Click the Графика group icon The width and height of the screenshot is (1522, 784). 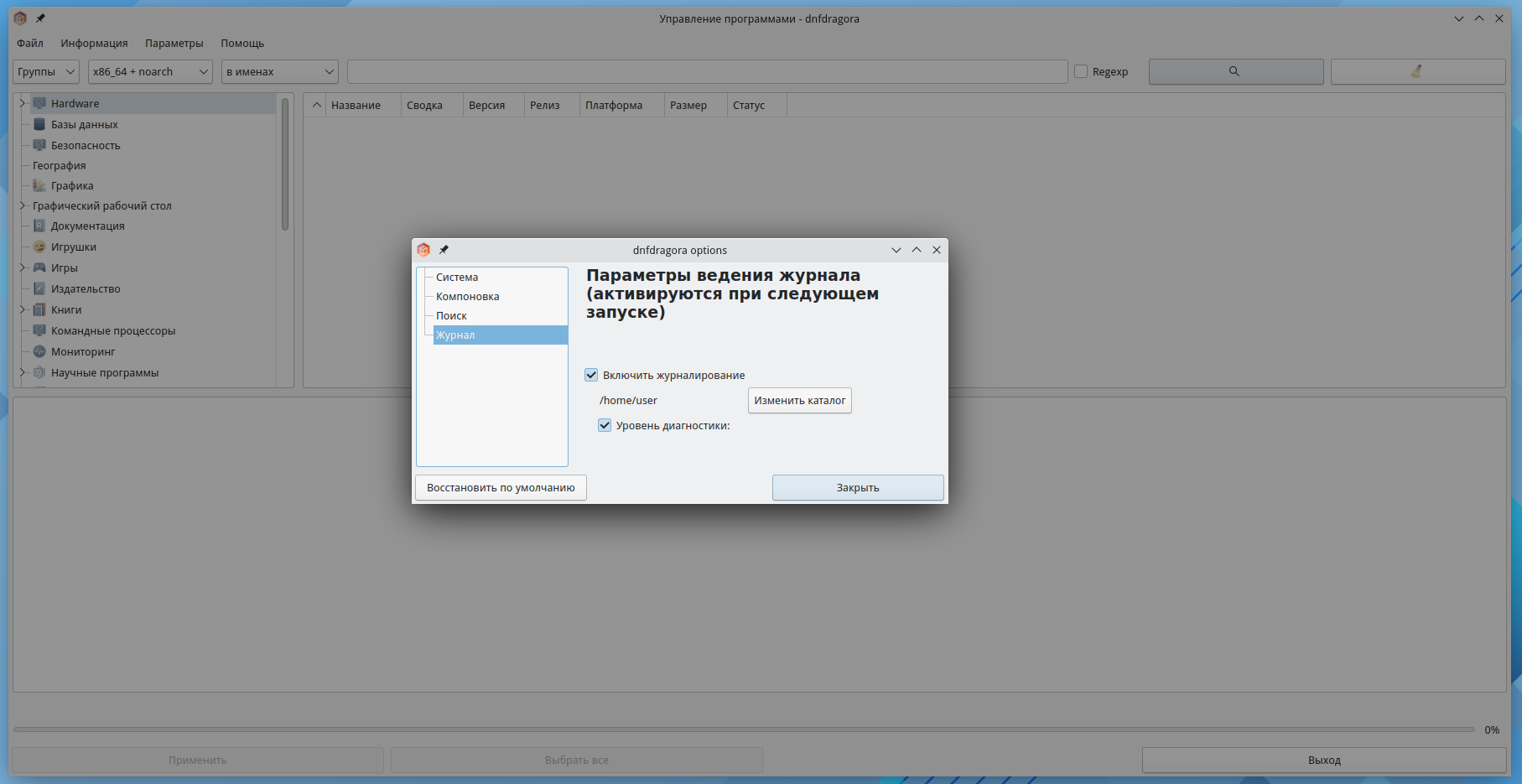coord(39,185)
